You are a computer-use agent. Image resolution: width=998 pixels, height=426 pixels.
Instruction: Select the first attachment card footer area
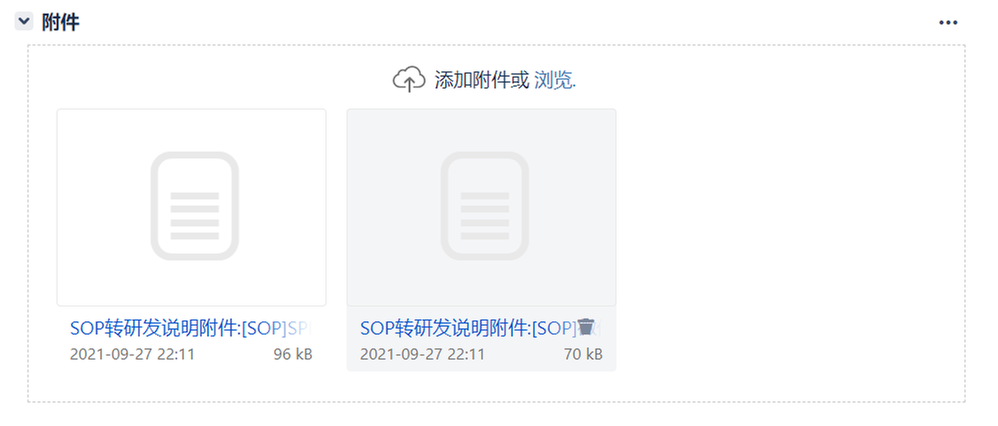[x=192, y=339]
